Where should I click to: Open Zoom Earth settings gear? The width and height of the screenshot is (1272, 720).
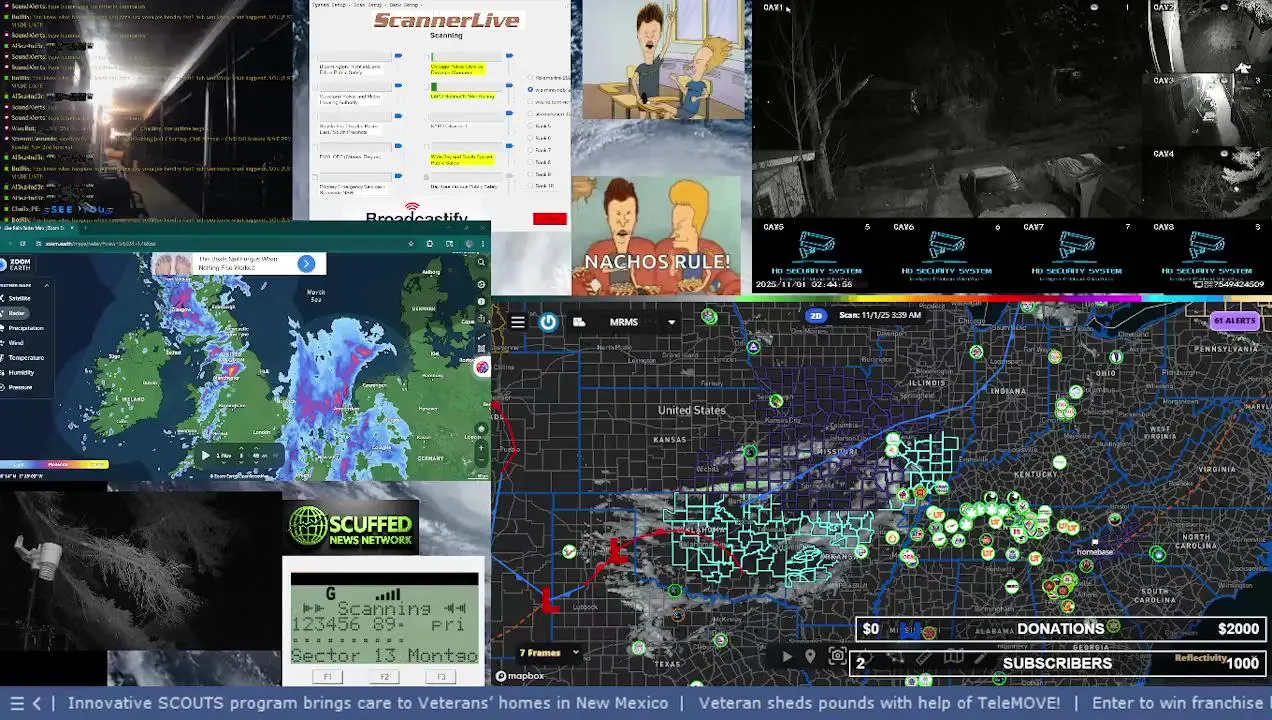481,284
